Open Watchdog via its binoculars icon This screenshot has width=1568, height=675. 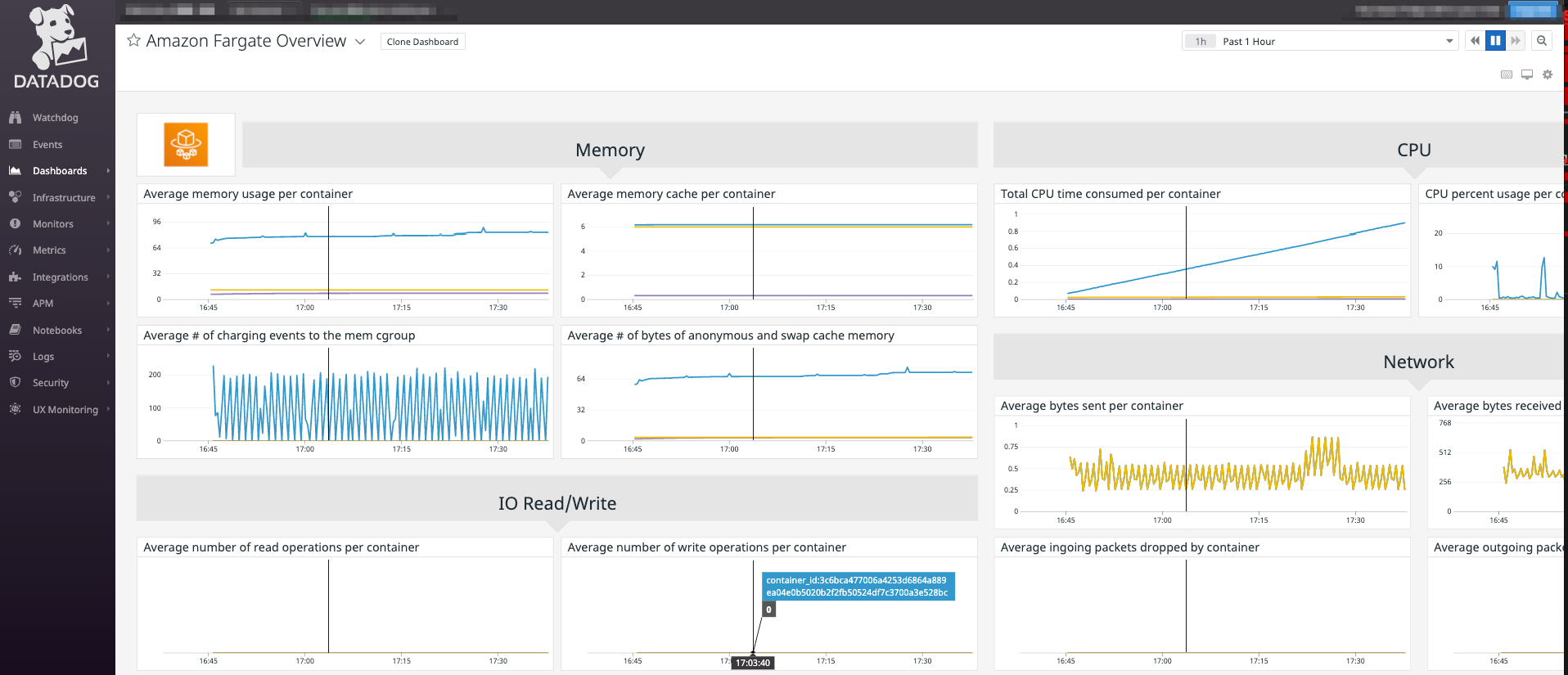click(15, 118)
